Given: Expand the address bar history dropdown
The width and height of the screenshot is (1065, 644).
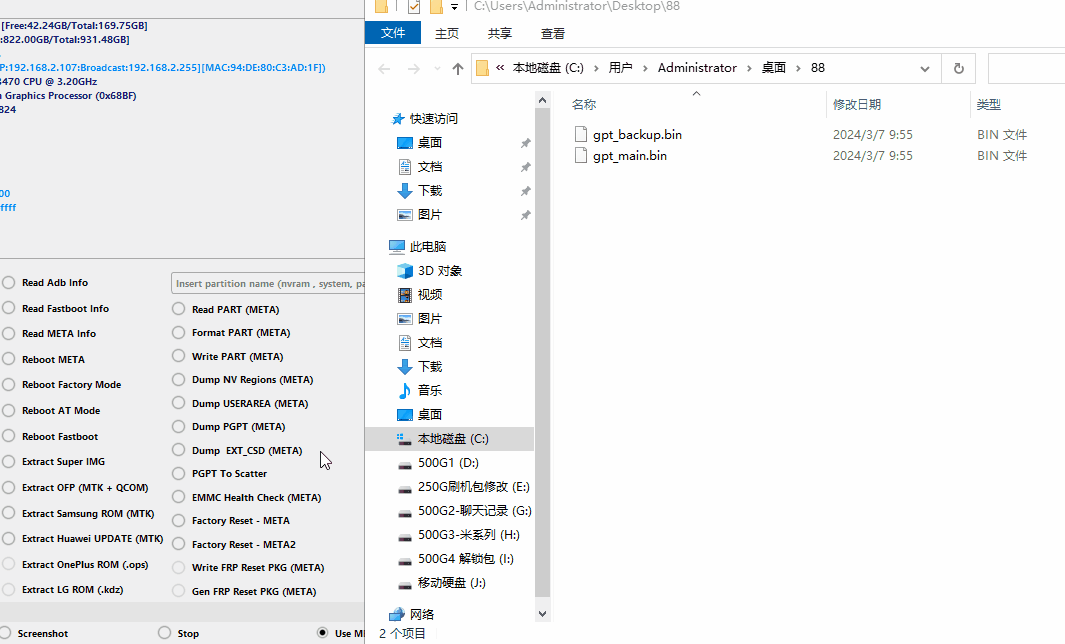Looking at the screenshot, I should point(925,69).
